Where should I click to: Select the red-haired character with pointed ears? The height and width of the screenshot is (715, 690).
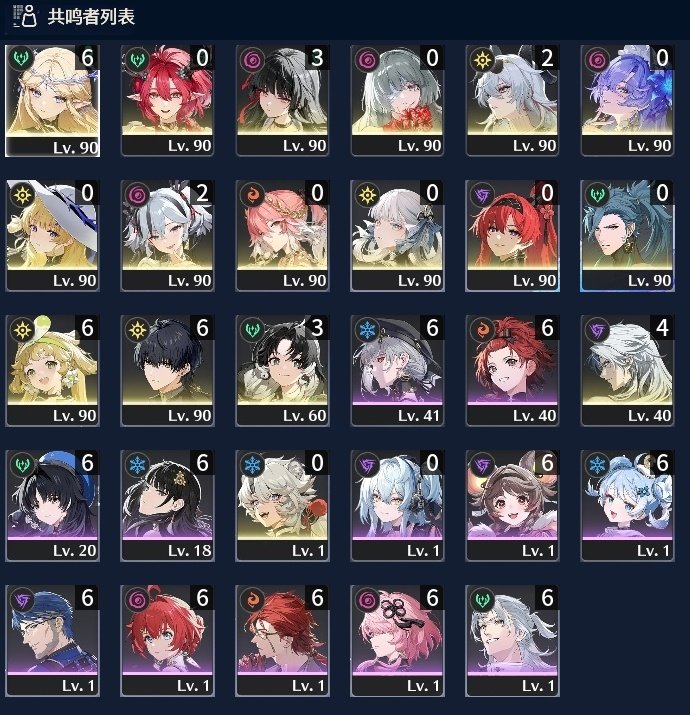(x=167, y=101)
